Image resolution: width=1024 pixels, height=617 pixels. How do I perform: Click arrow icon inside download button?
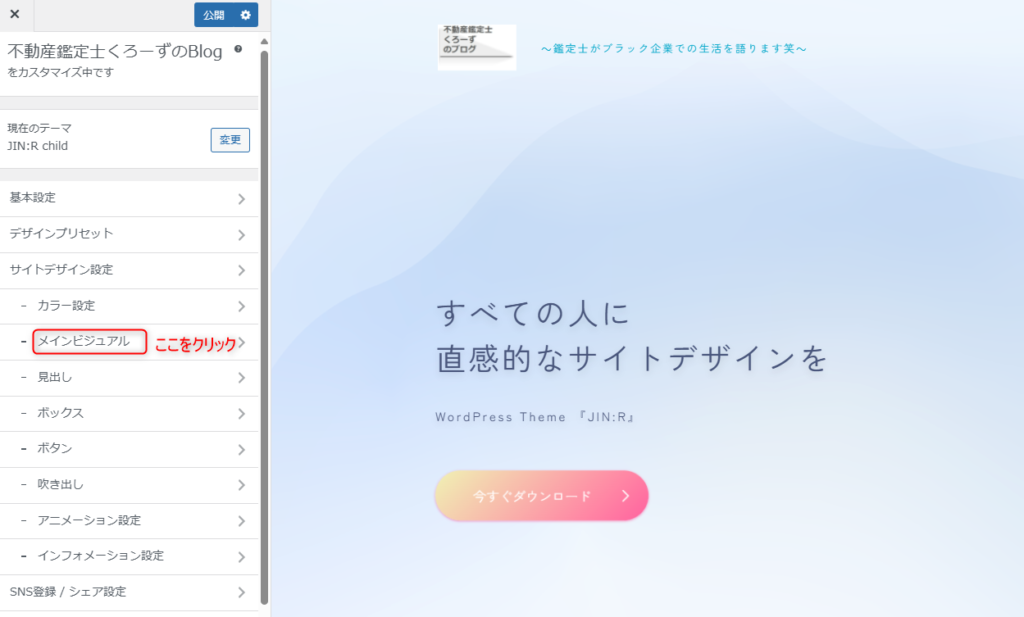coord(626,496)
